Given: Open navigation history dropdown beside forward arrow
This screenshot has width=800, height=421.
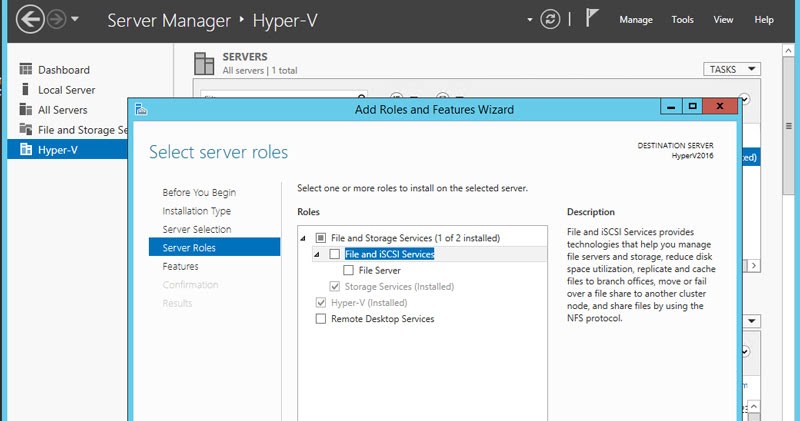Looking at the screenshot, I should pyautogui.click(x=75, y=19).
